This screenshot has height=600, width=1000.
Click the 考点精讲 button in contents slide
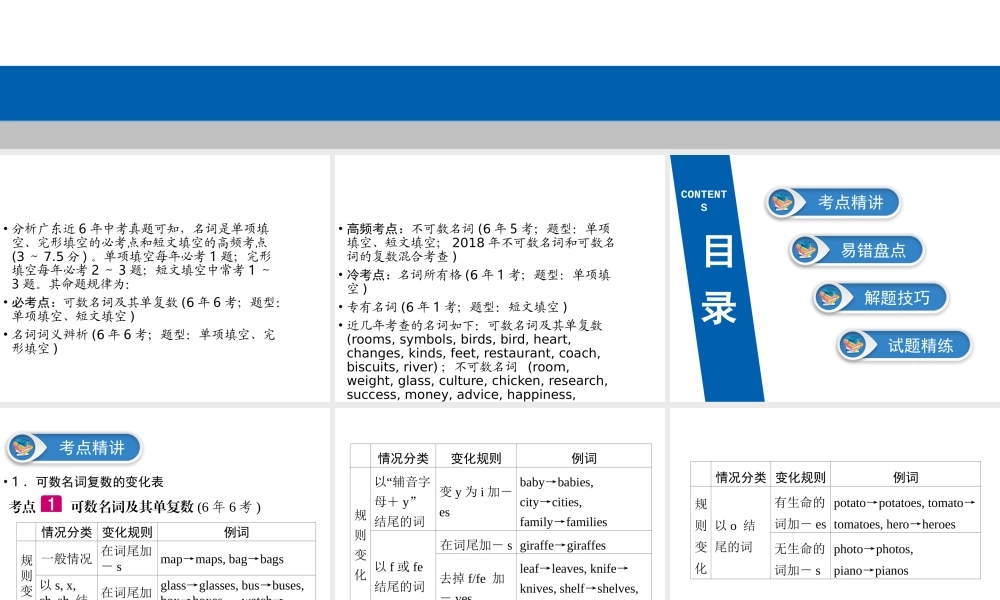pos(833,203)
